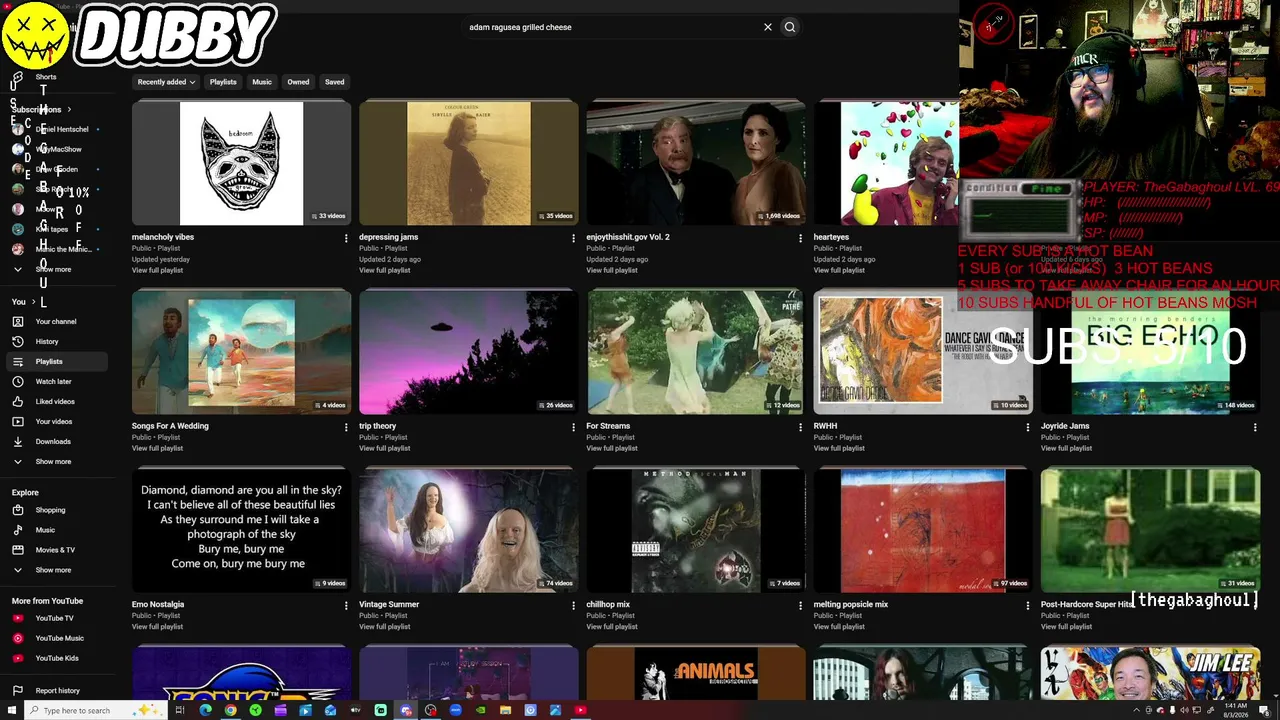1280x720 pixels.
Task: Open the action menu for melting popsicle mix
Action: 1027,605
